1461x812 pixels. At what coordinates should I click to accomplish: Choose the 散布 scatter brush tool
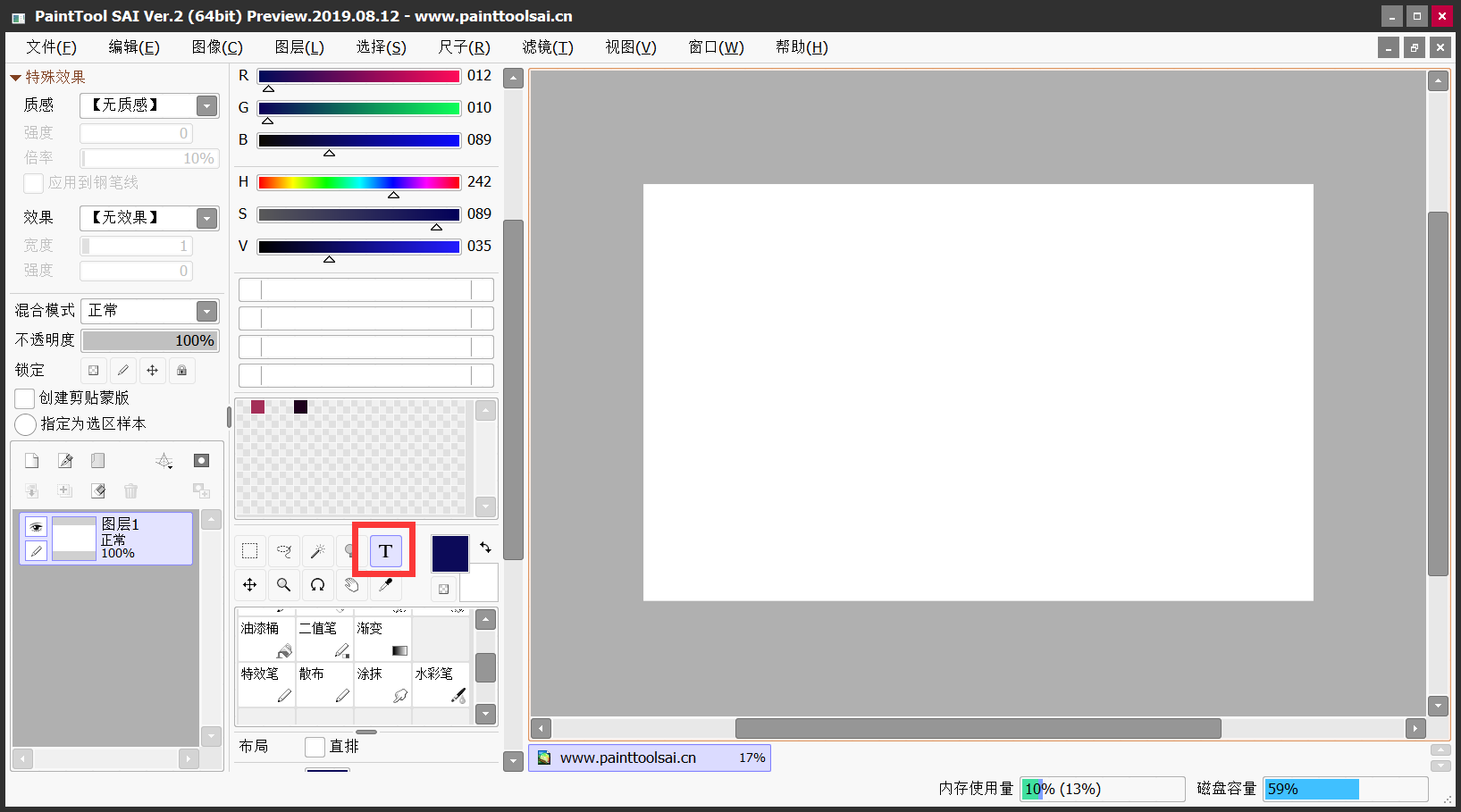coord(324,684)
